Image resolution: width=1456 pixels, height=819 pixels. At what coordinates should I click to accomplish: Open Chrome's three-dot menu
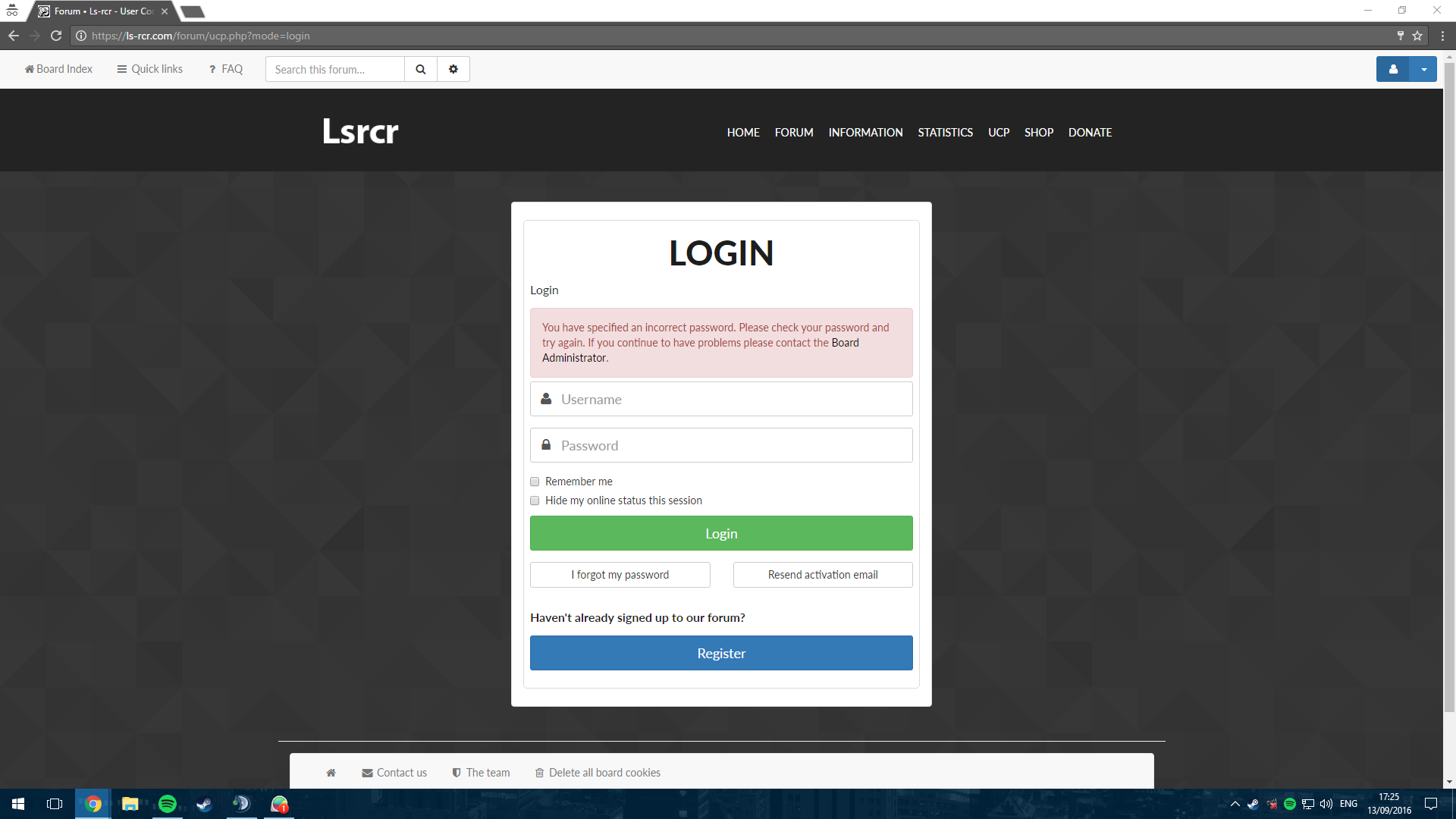pyautogui.click(x=1442, y=36)
